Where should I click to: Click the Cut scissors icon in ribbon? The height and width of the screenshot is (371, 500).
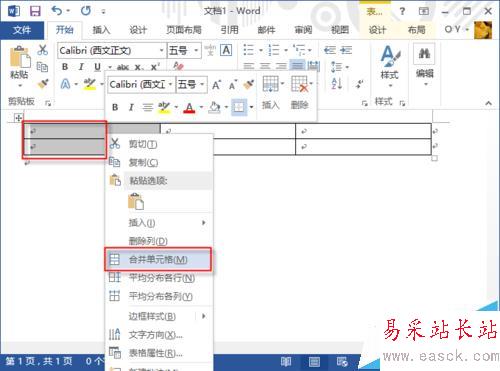[x=43, y=50]
